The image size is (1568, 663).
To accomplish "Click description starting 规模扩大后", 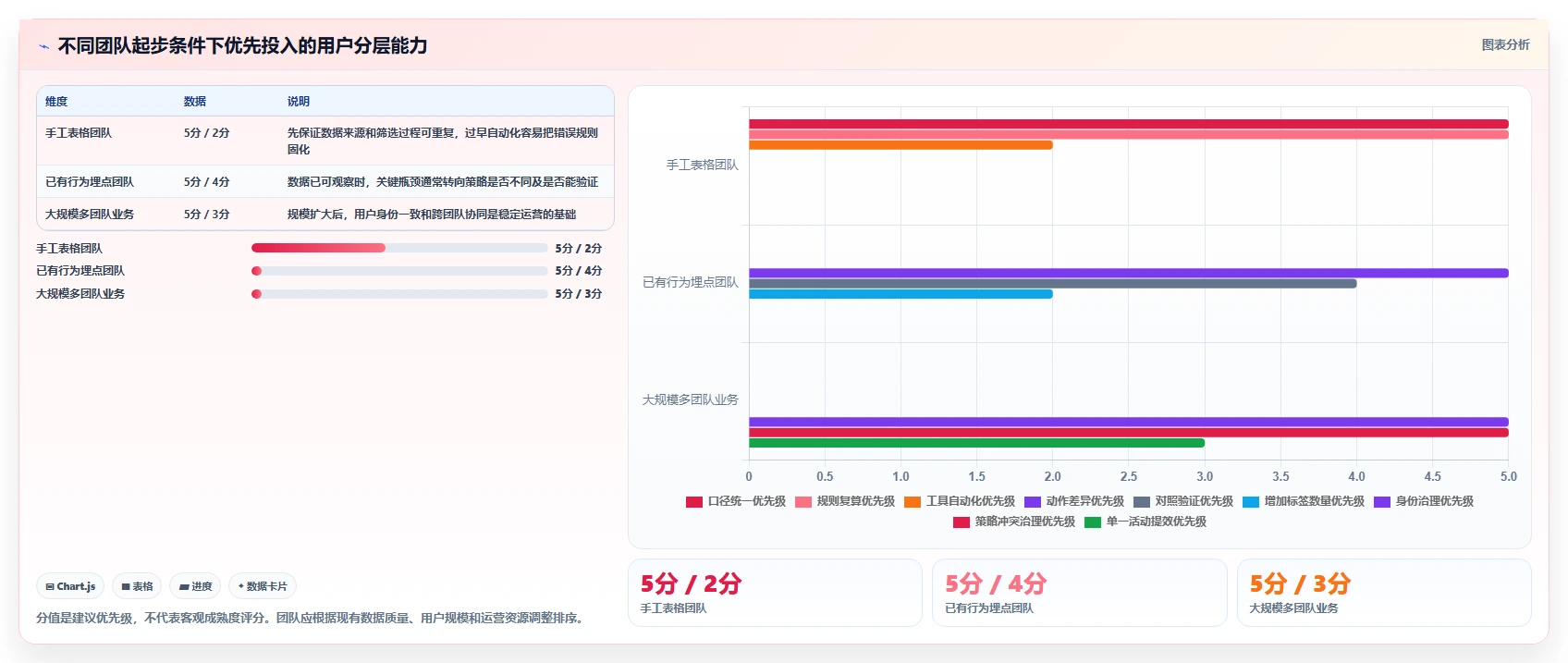I will point(432,215).
